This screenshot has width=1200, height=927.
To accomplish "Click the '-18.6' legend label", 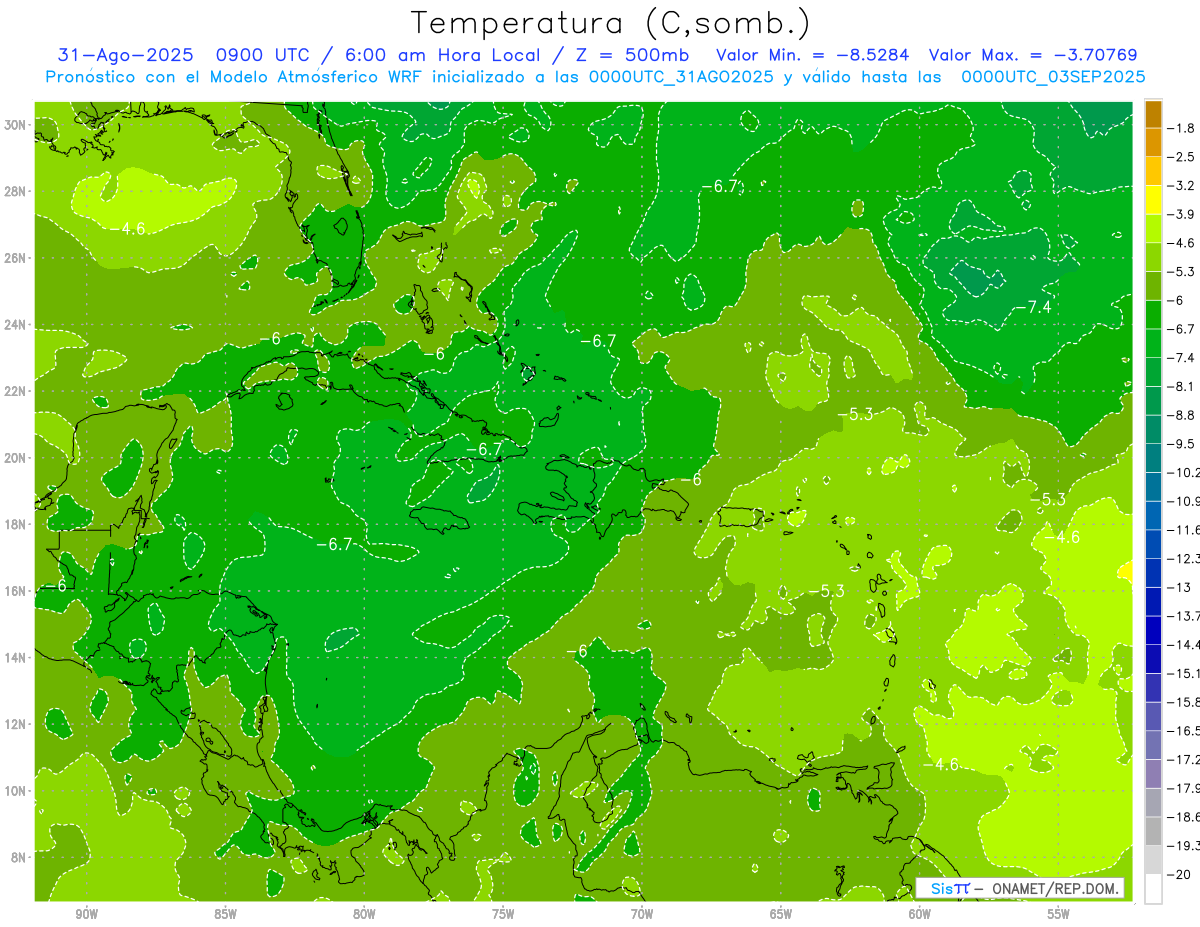I will [x=1184, y=816].
